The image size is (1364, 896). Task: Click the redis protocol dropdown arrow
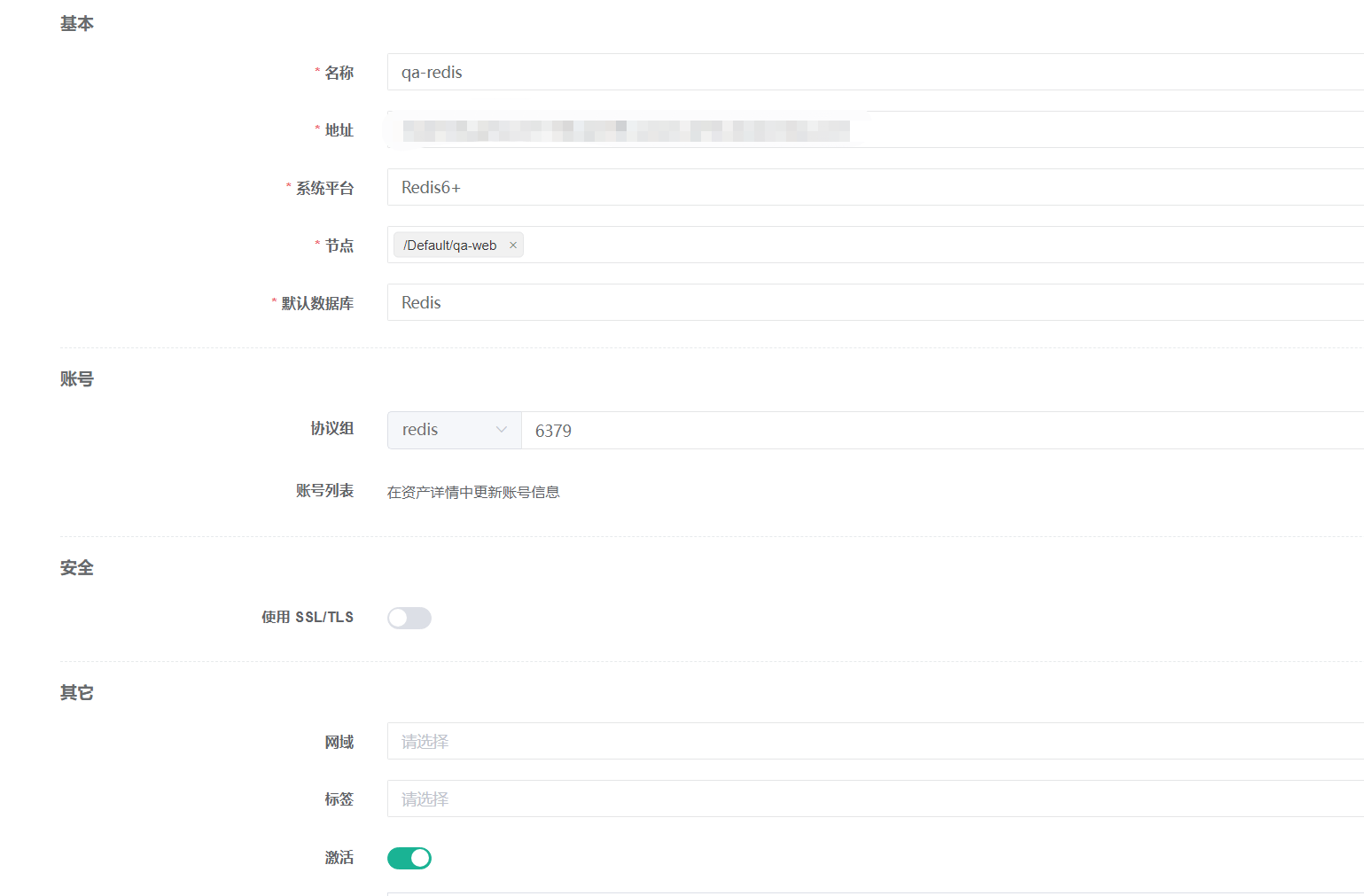[502, 430]
